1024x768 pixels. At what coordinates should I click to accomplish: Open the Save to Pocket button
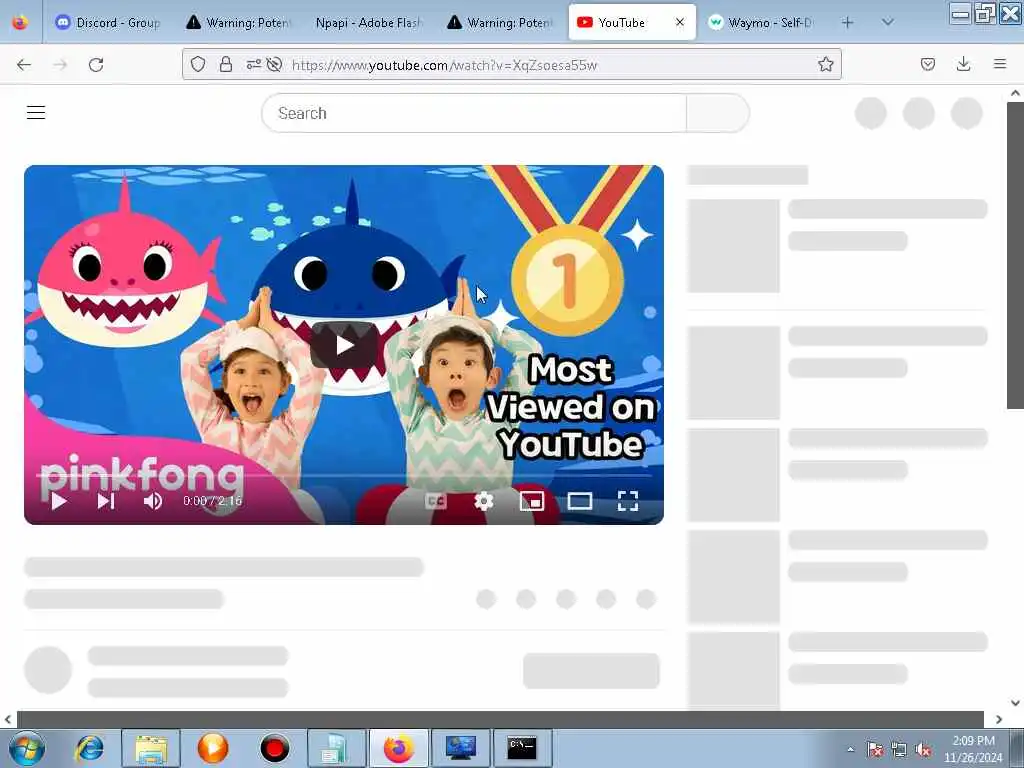pyautogui.click(x=927, y=64)
